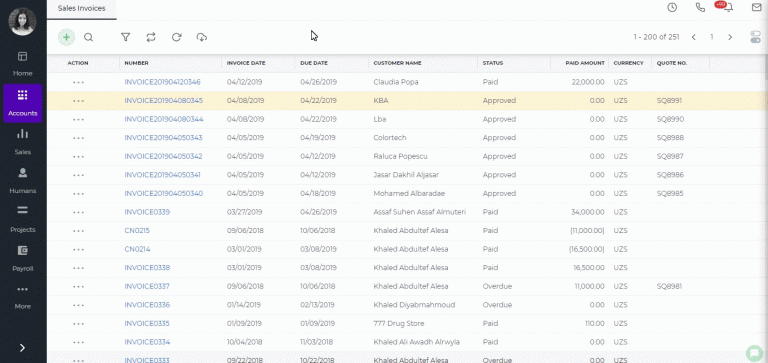Click the green add invoice plus icon
The width and height of the screenshot is (768, 363).
67,37
